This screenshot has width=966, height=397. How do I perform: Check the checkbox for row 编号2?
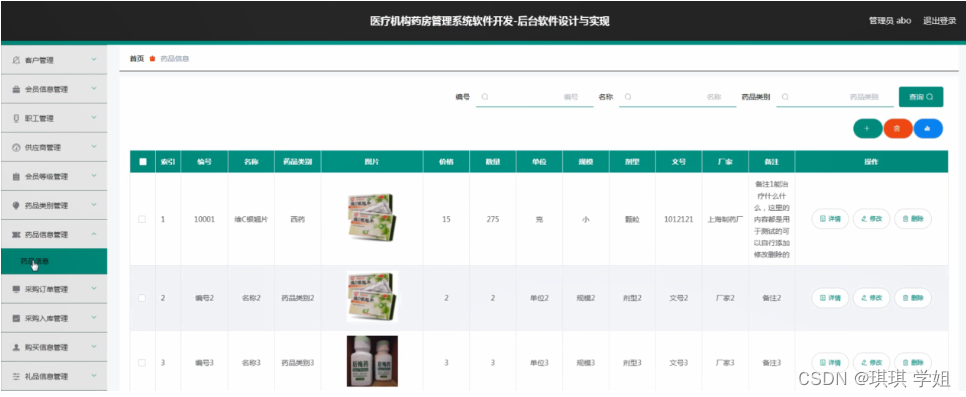click(142, 298)
